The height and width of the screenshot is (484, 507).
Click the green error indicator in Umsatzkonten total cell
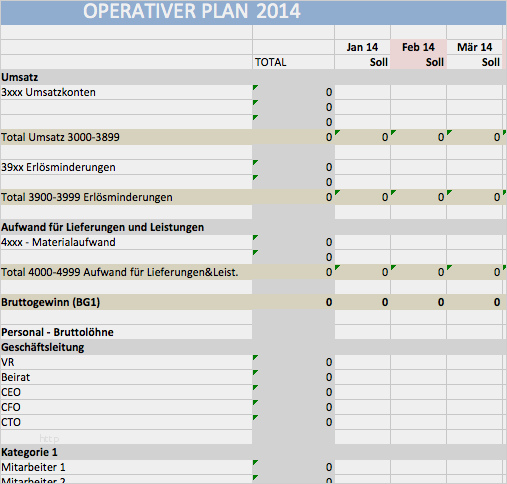(x=255, y=88)
